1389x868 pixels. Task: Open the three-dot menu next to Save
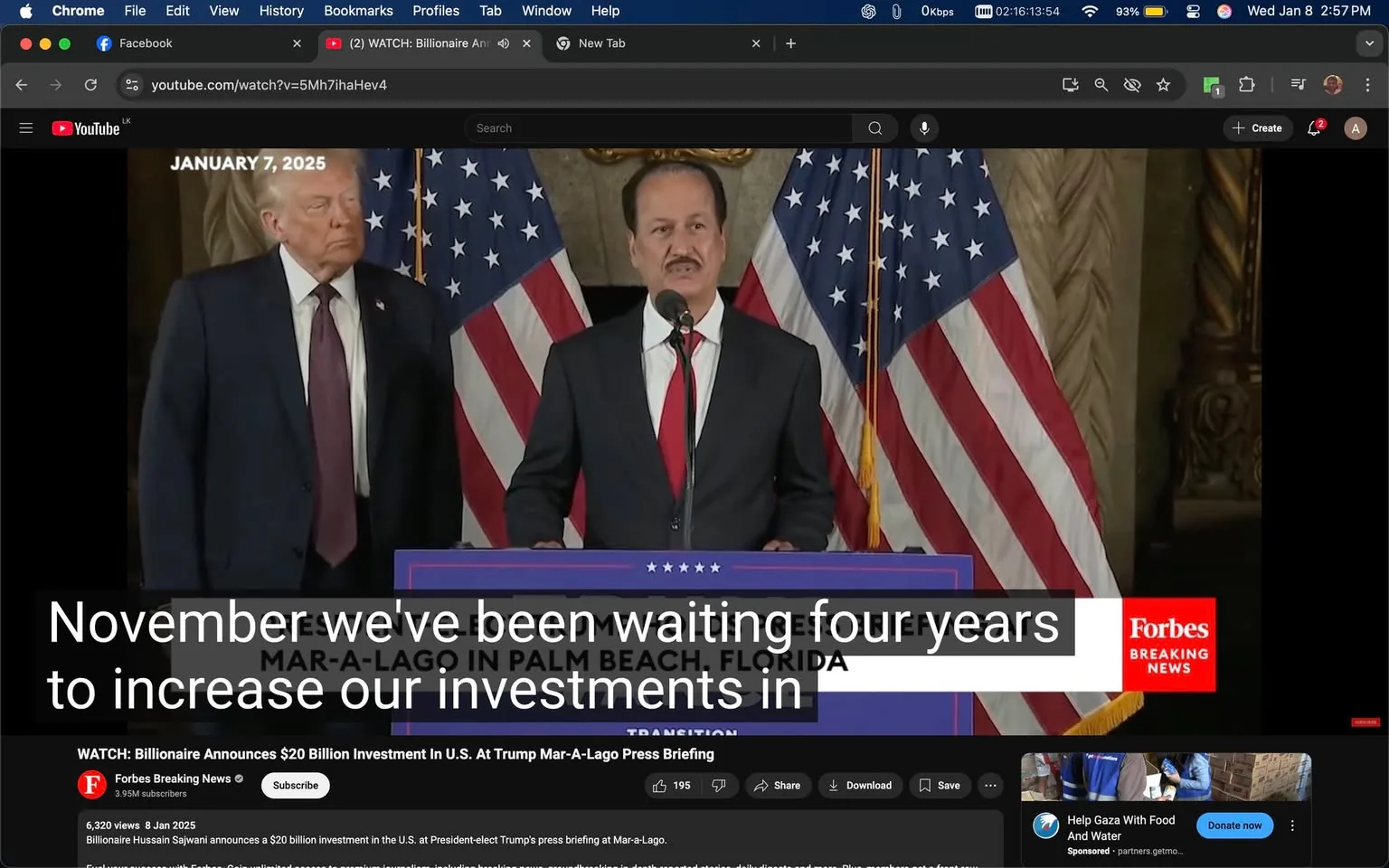coord(989,785)
